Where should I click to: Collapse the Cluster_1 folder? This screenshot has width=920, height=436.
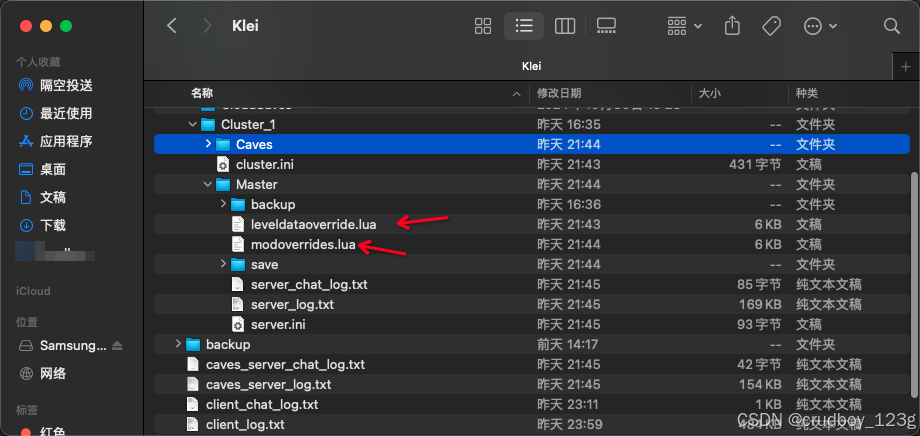tap(192, 124)
